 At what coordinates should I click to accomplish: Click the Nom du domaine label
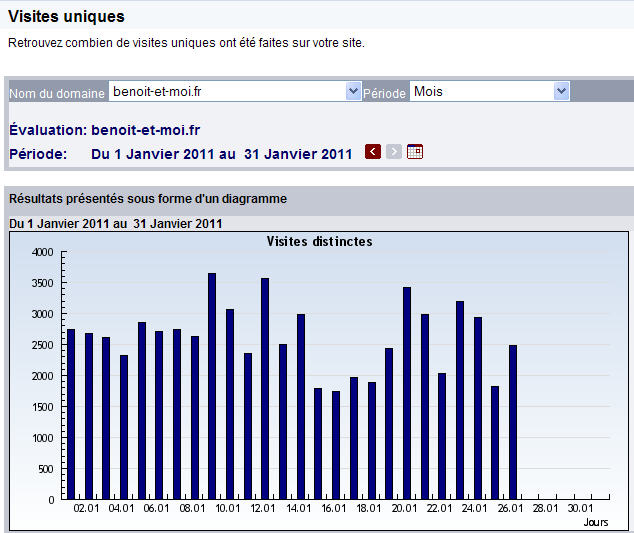click(57, 93)
